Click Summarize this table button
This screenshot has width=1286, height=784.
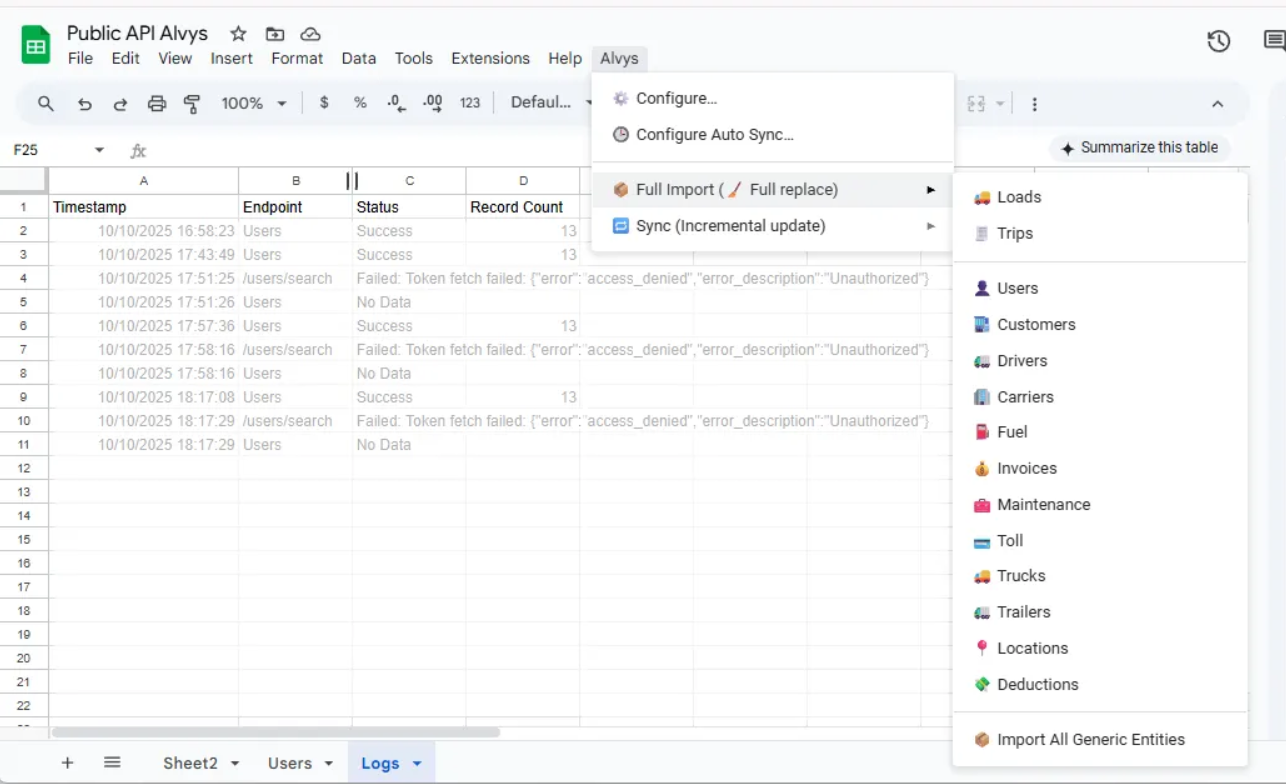click(x=1139, y=148)
